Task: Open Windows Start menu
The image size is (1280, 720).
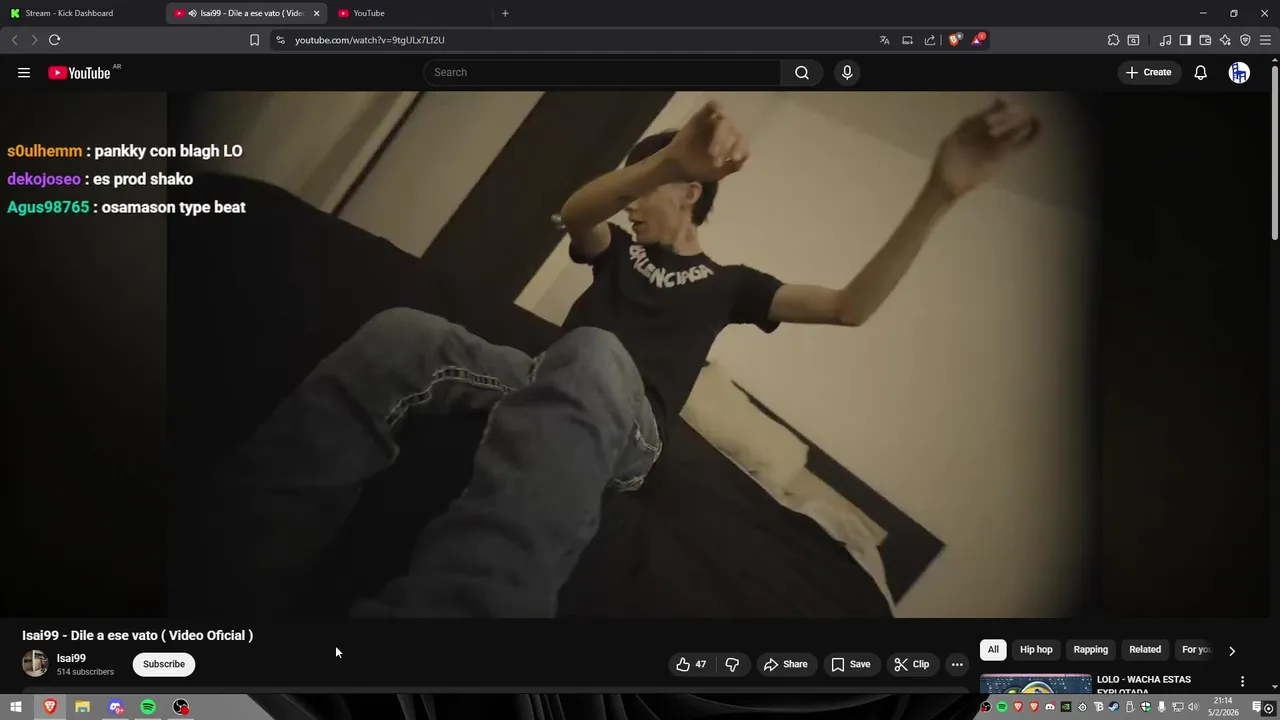Action: (15, 707)
